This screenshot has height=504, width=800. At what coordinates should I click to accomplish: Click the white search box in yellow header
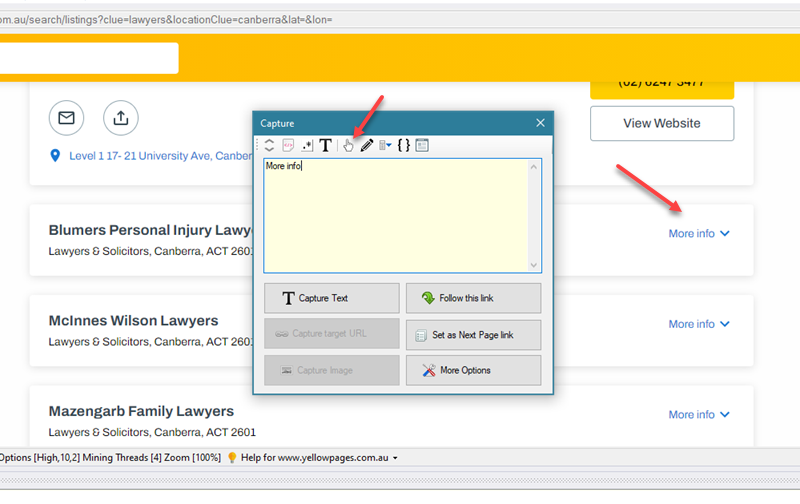point(89,58)
